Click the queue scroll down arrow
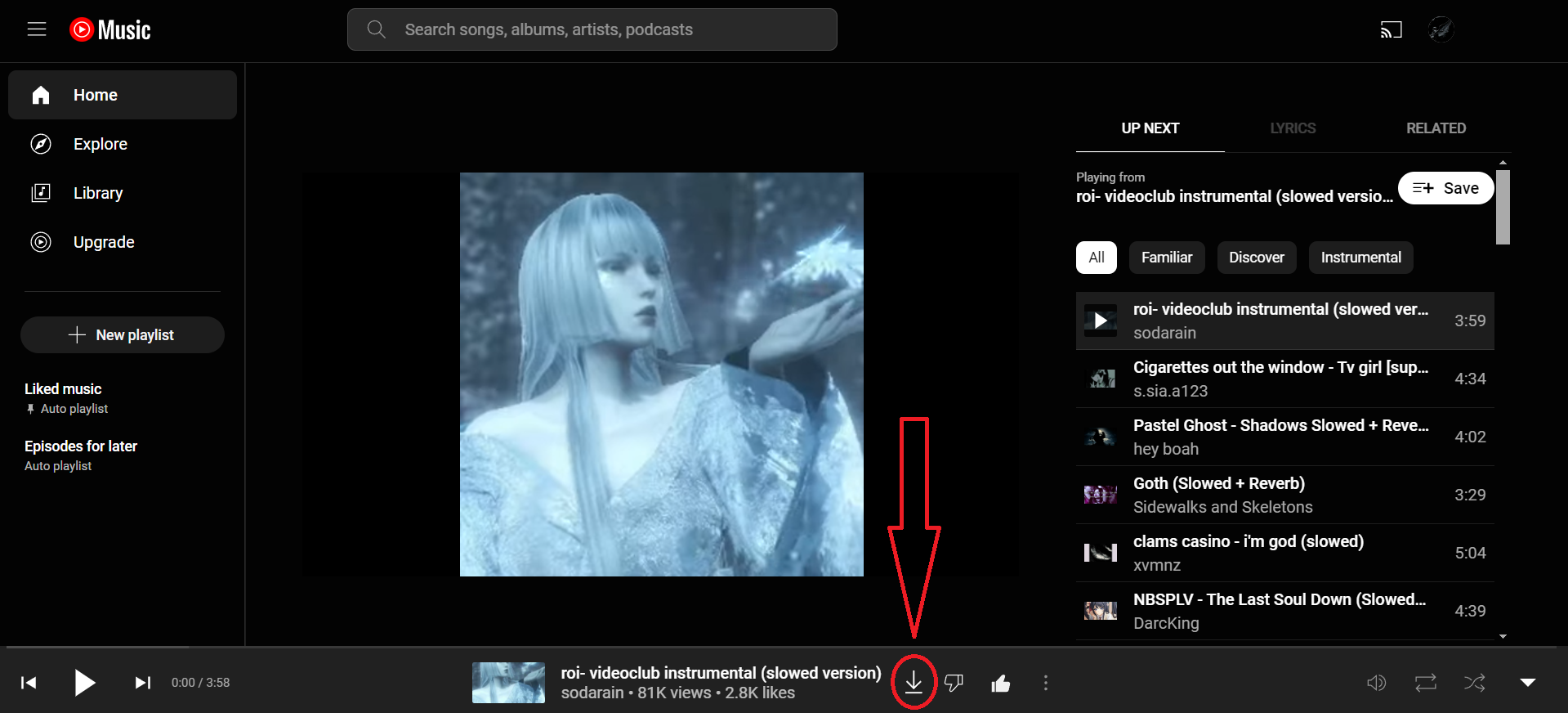The width and height of the screenshot is (1568, 713). pos(1503,636)
